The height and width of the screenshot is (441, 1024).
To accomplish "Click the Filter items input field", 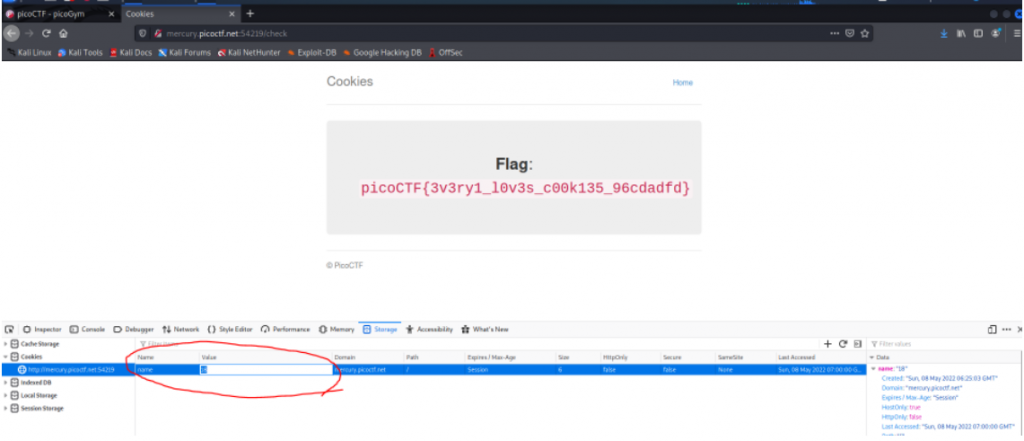I will tap(477, 344).
